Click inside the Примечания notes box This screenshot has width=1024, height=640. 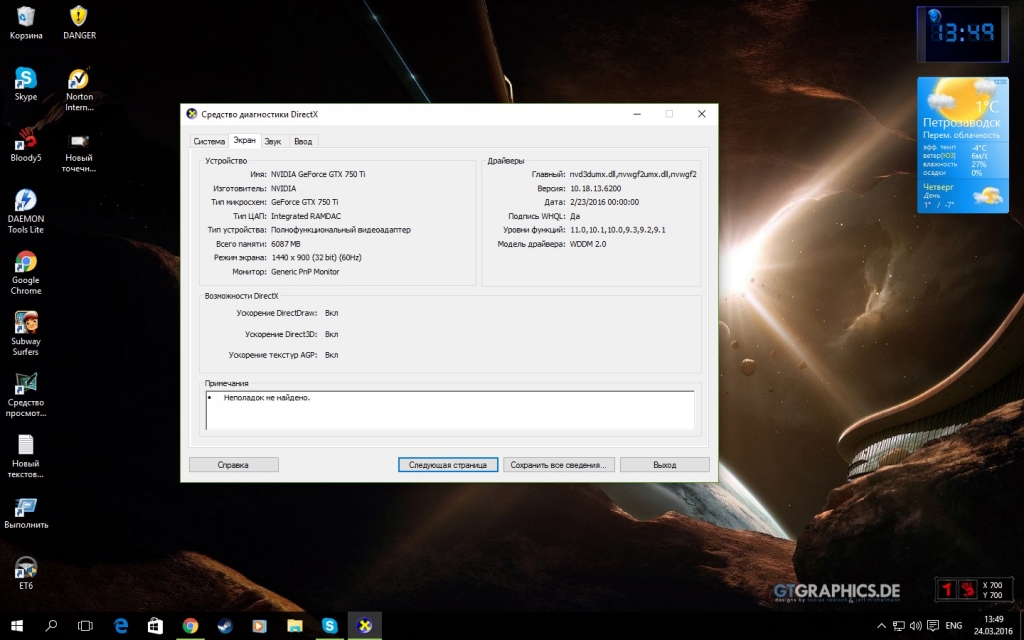click(449, 410)
